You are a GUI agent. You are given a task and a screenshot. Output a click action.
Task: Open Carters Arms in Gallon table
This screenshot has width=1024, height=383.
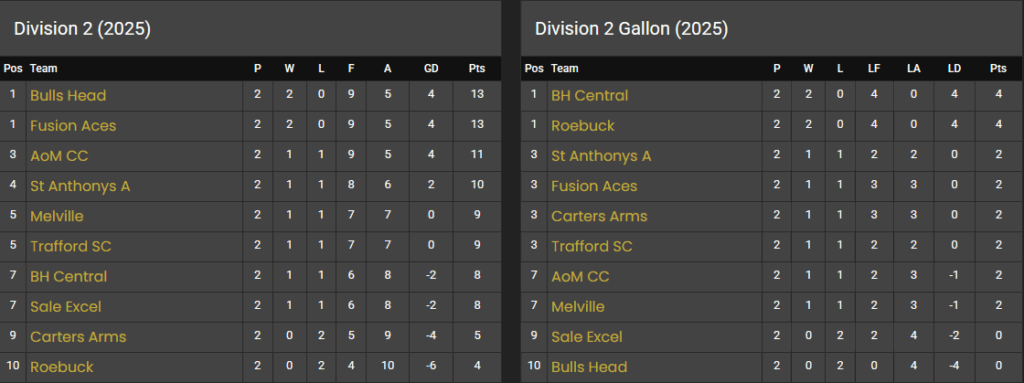pos(600,216)
